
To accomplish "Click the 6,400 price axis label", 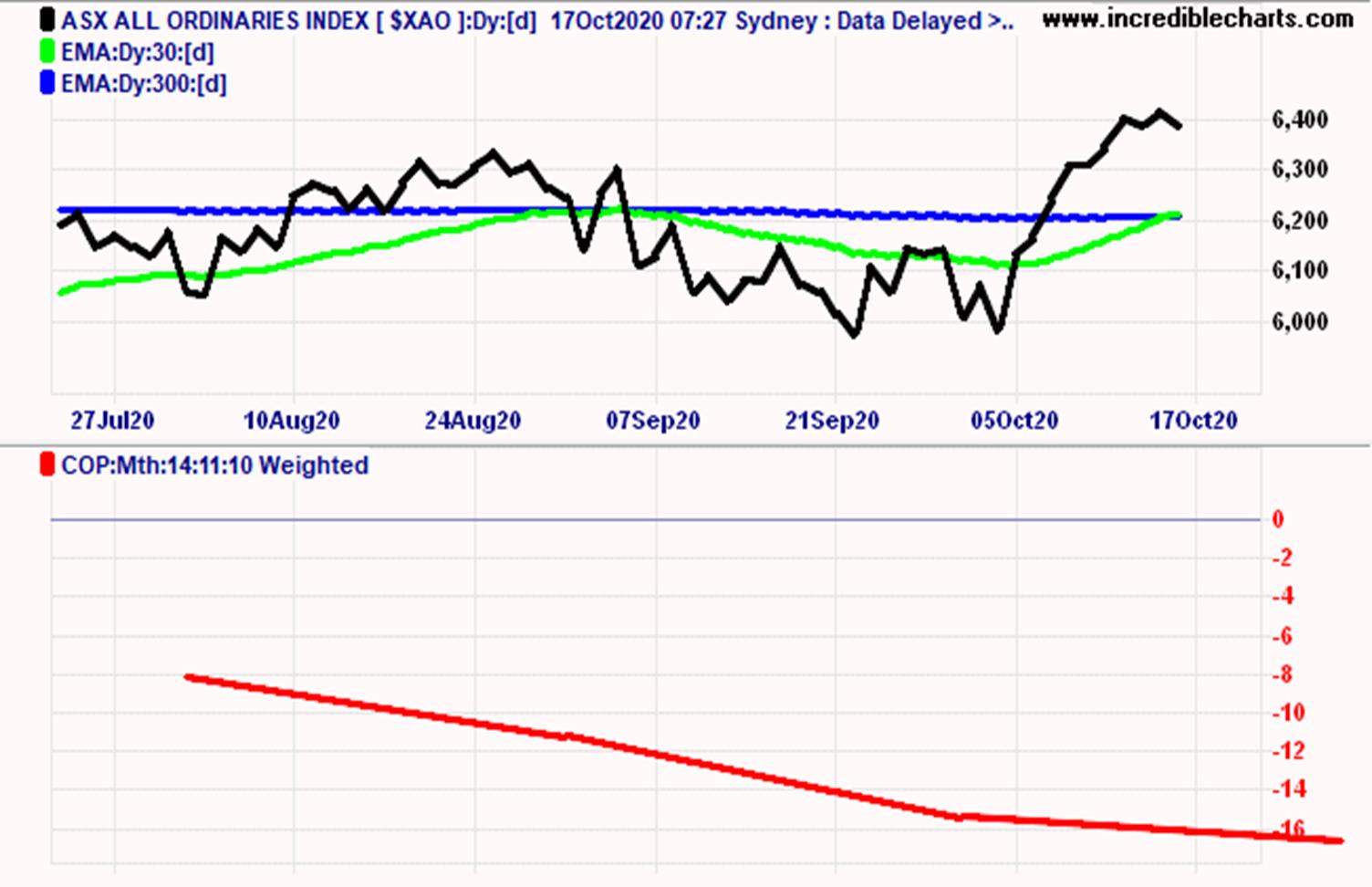I will click(x=1299, y=120).
